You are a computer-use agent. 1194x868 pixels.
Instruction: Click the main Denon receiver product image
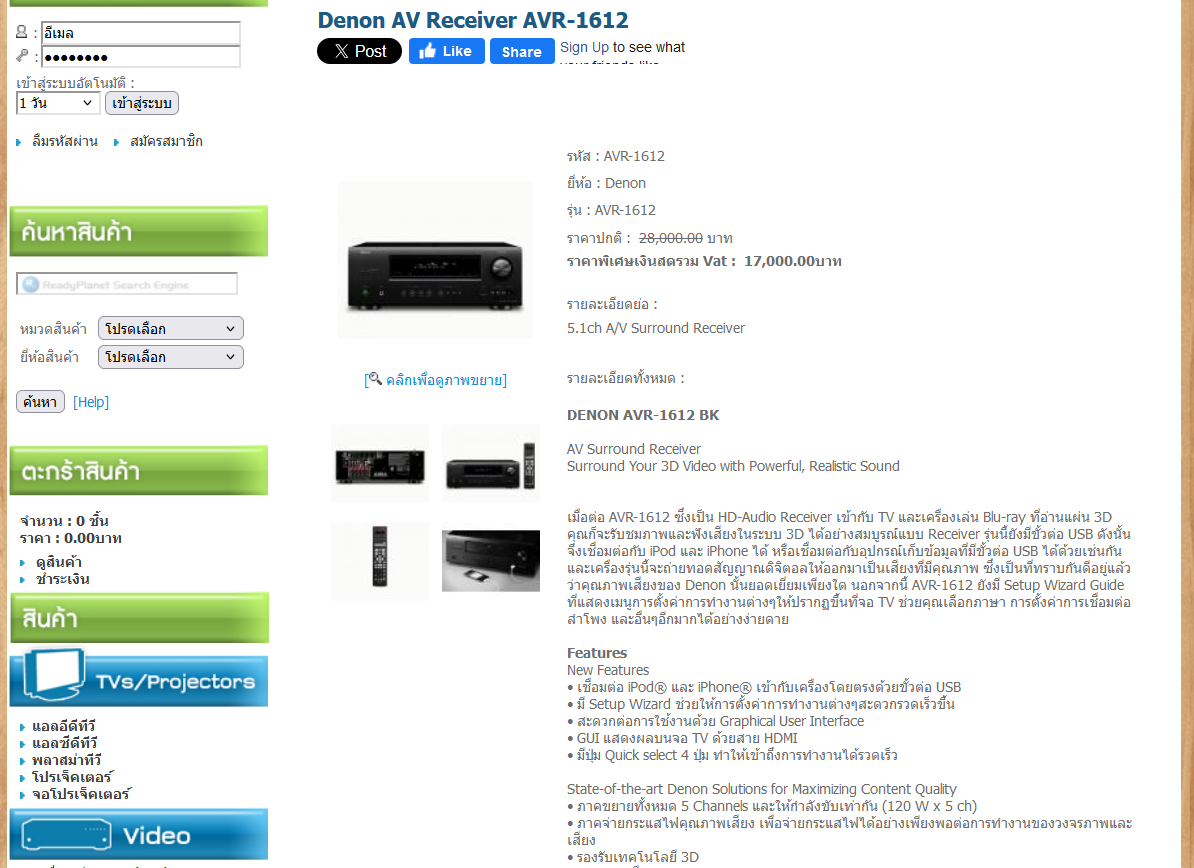point(436,260)
